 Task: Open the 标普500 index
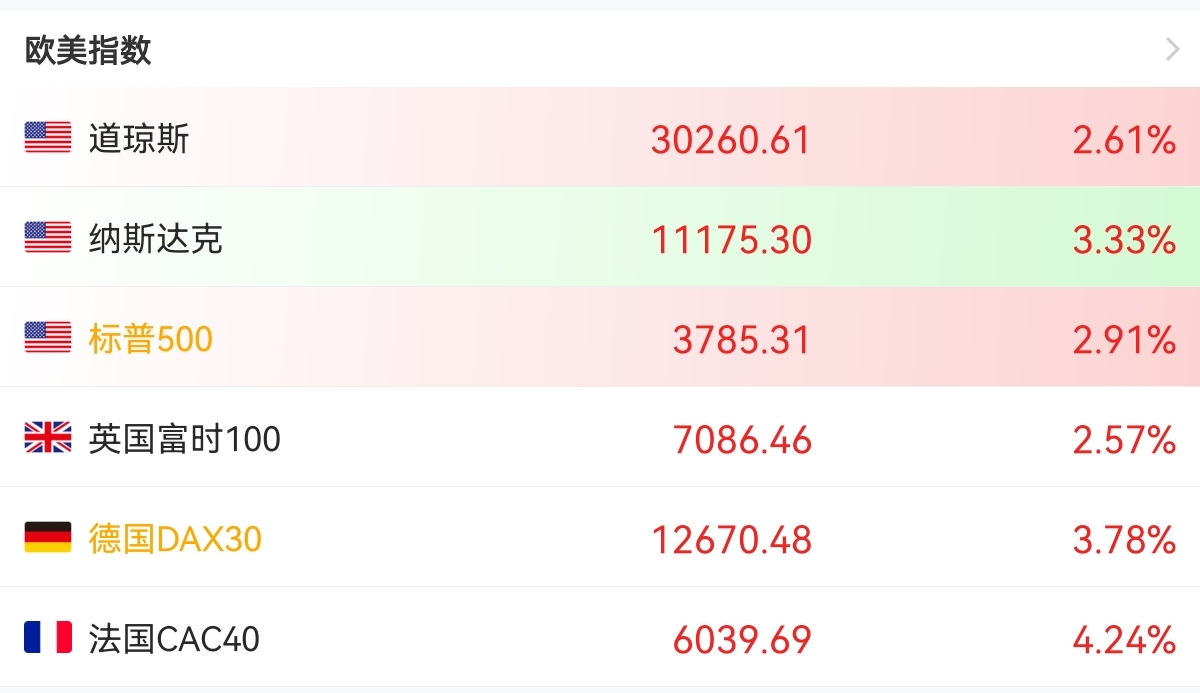click(x=150, y=339)
